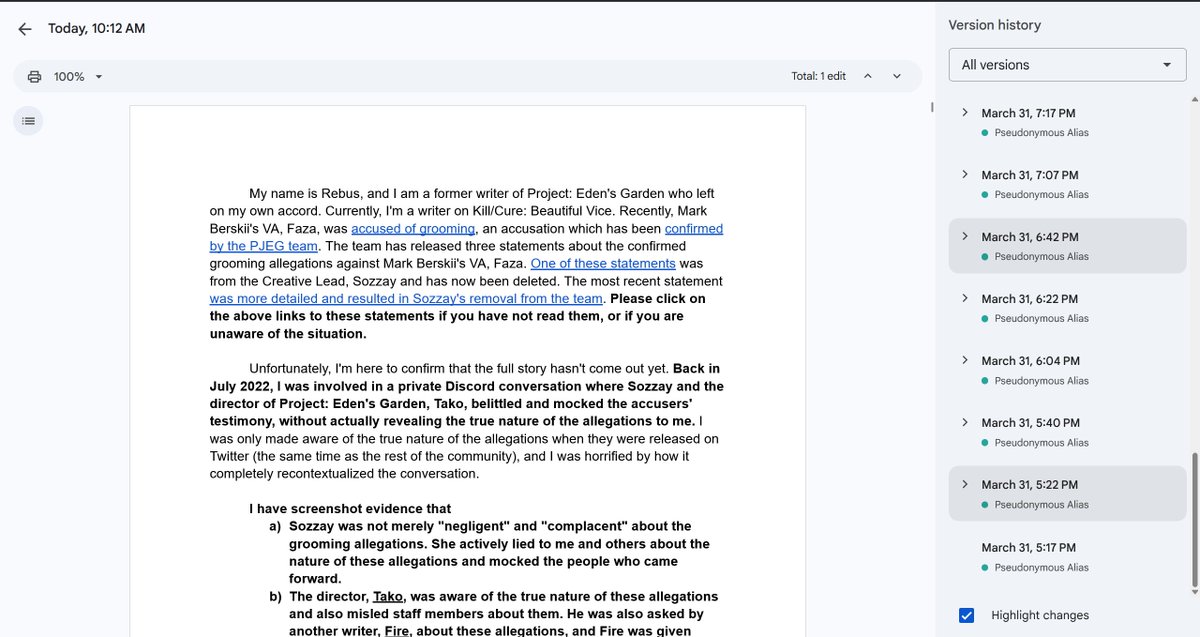
Task: Select the March 31, 6:42 PM timestamp text
Action: coord(1029,237)
